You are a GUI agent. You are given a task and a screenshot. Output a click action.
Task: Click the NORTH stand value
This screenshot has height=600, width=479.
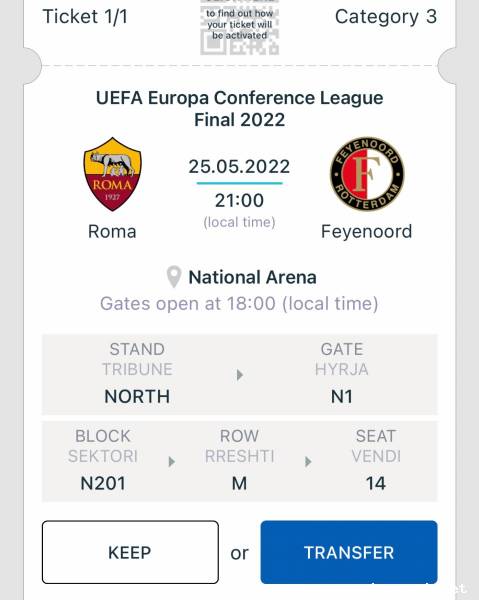click(x=137, y=396)
